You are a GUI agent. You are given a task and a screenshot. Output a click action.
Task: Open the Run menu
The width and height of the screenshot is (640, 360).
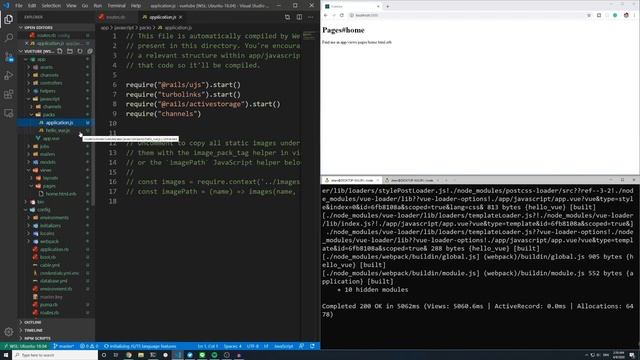coord(98,6)
